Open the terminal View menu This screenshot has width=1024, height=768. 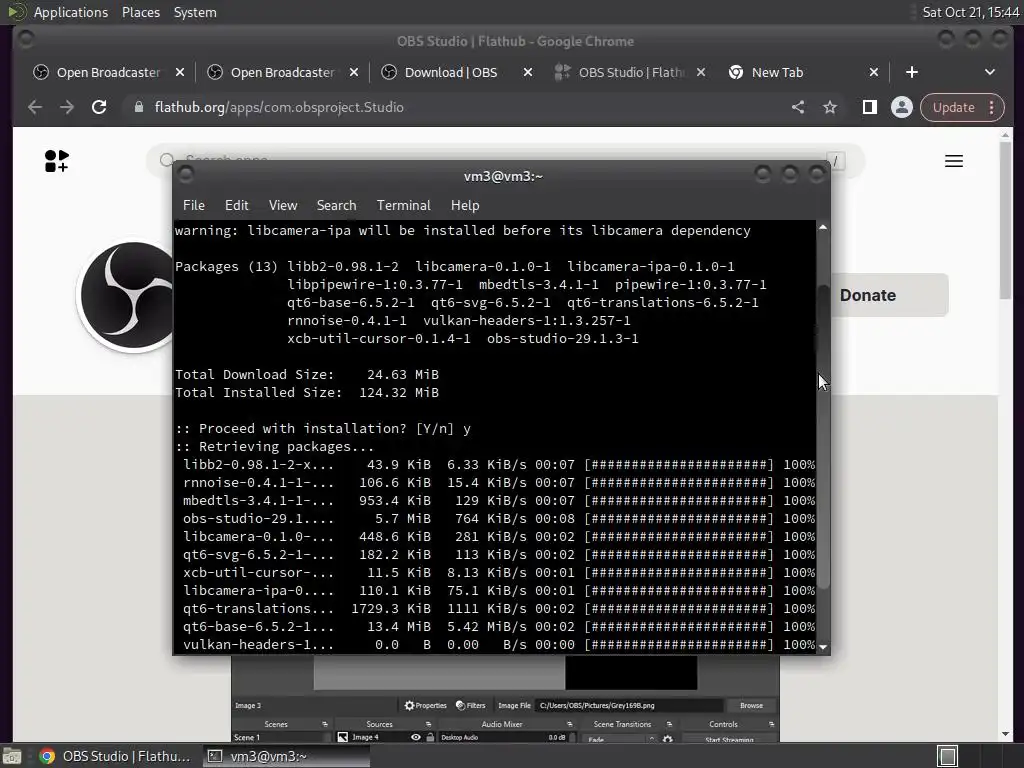283,205
